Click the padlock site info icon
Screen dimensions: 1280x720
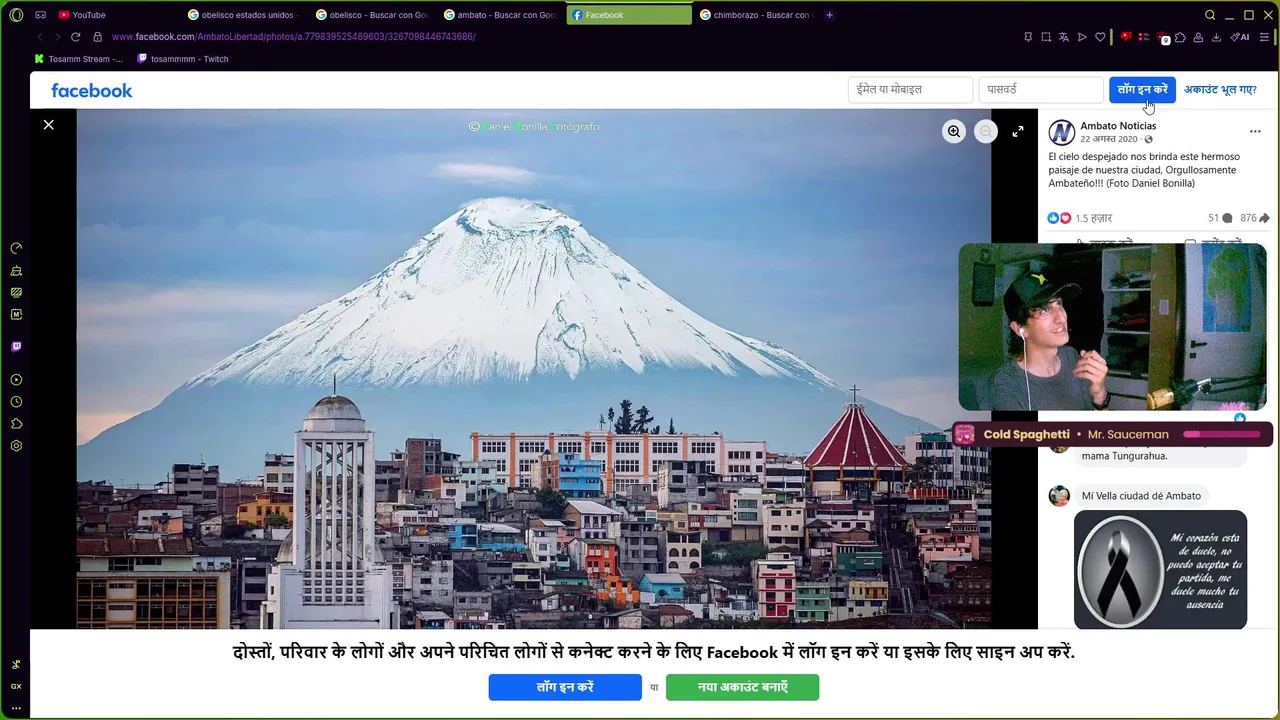point(97,37)
